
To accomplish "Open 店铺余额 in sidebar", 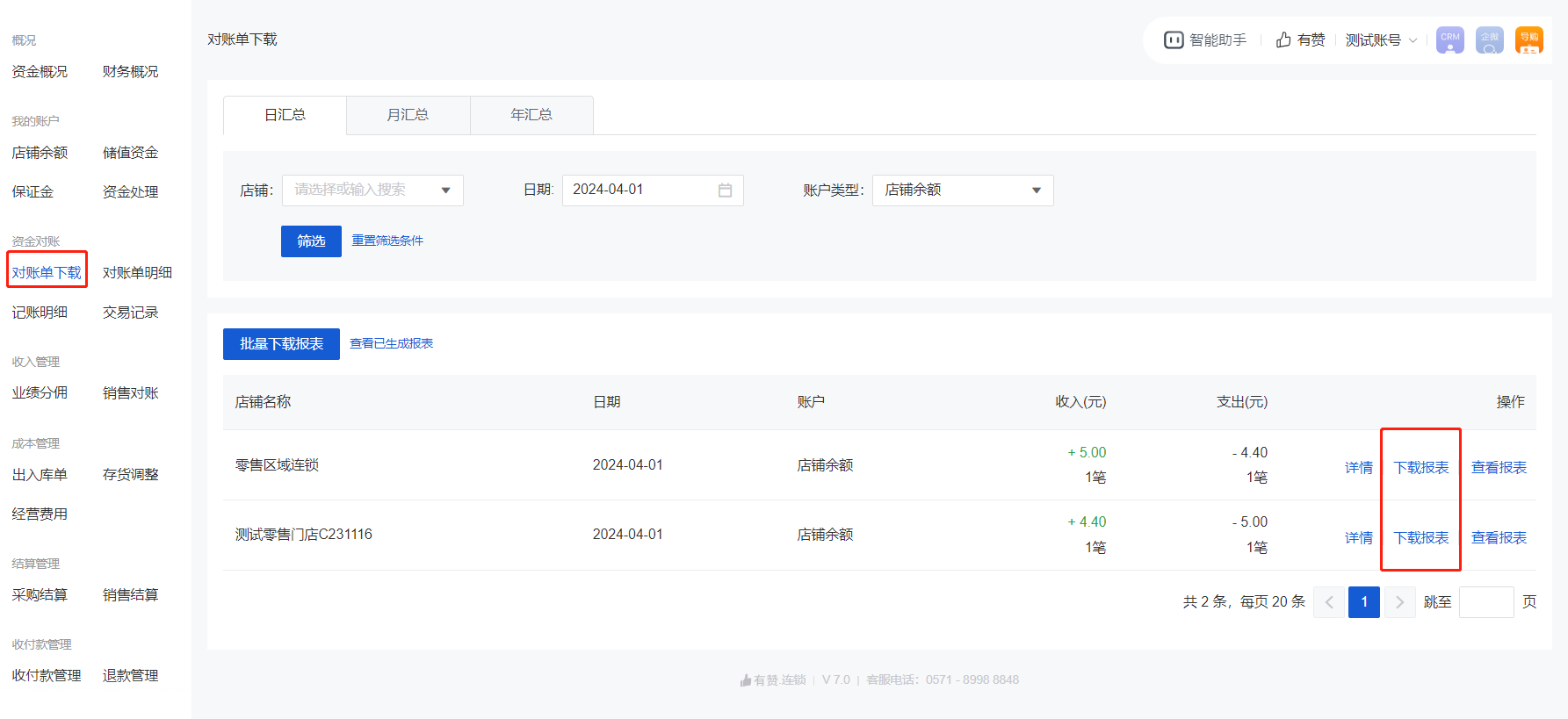I will pyautogui.click(x=40, y=153).
